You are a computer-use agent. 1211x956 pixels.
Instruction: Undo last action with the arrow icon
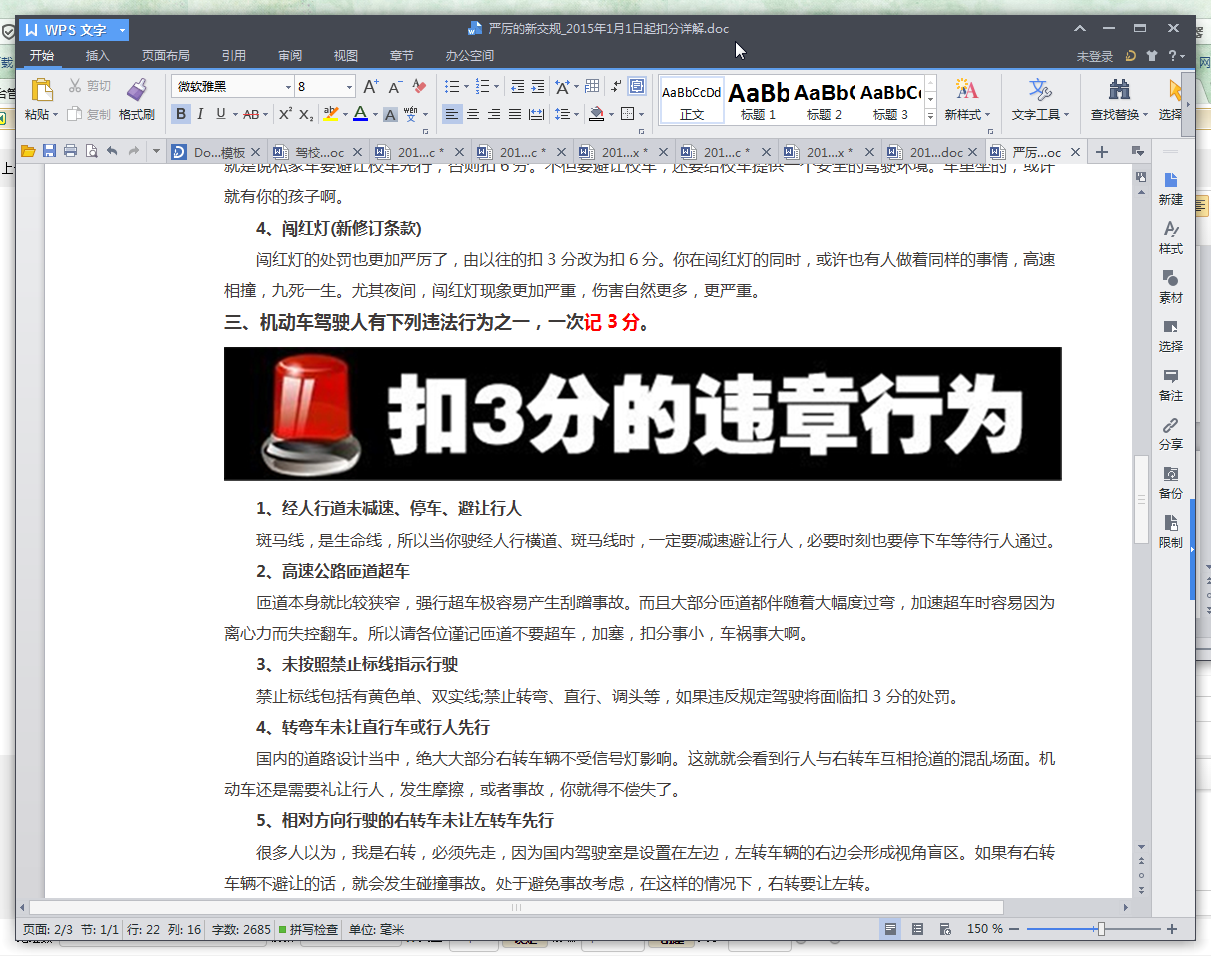112,152
